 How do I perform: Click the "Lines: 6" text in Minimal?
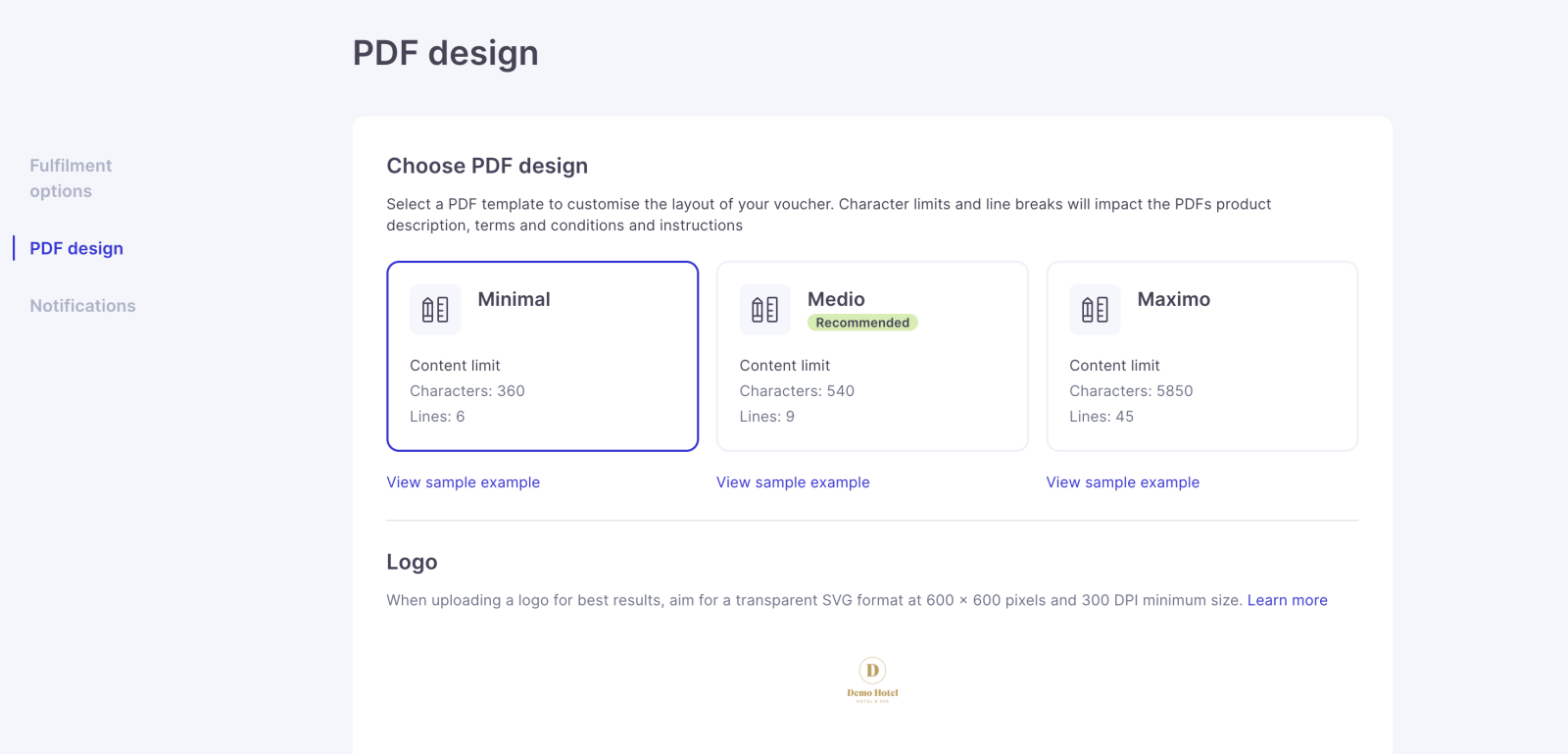tap(437, 417)
